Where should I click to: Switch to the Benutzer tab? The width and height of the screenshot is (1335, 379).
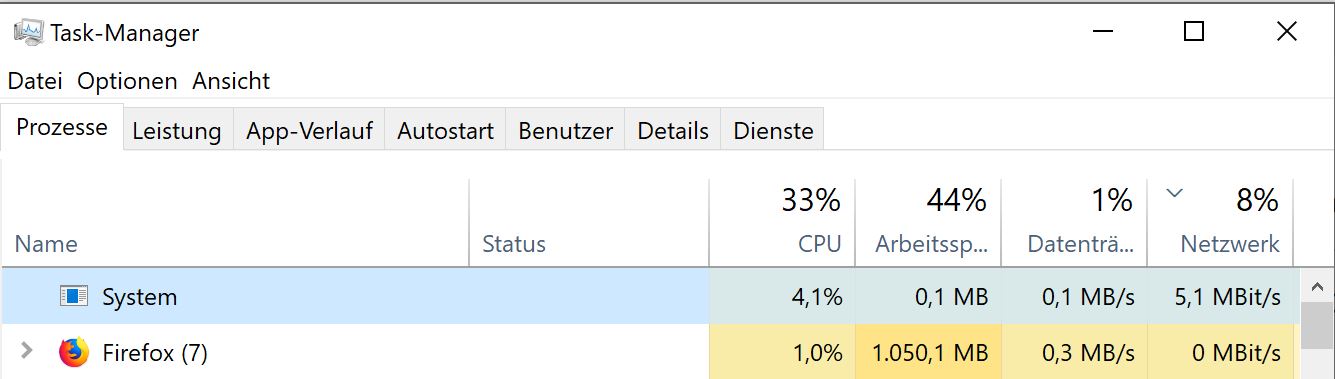pyautogui.click(x=565, y=130)
